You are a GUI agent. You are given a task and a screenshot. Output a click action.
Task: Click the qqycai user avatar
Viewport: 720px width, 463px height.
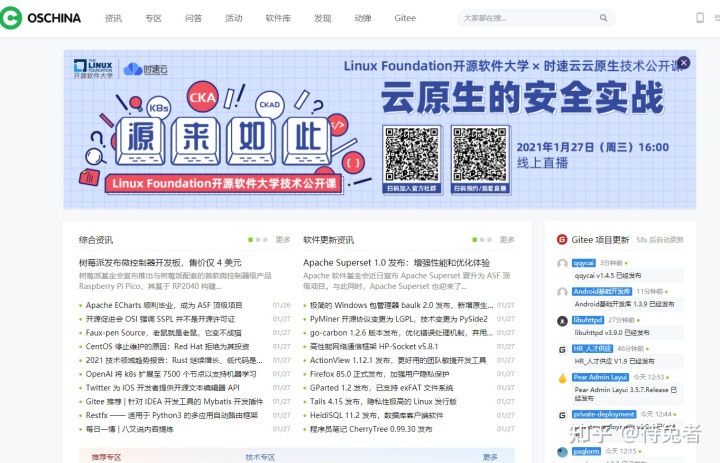point(562,264)
